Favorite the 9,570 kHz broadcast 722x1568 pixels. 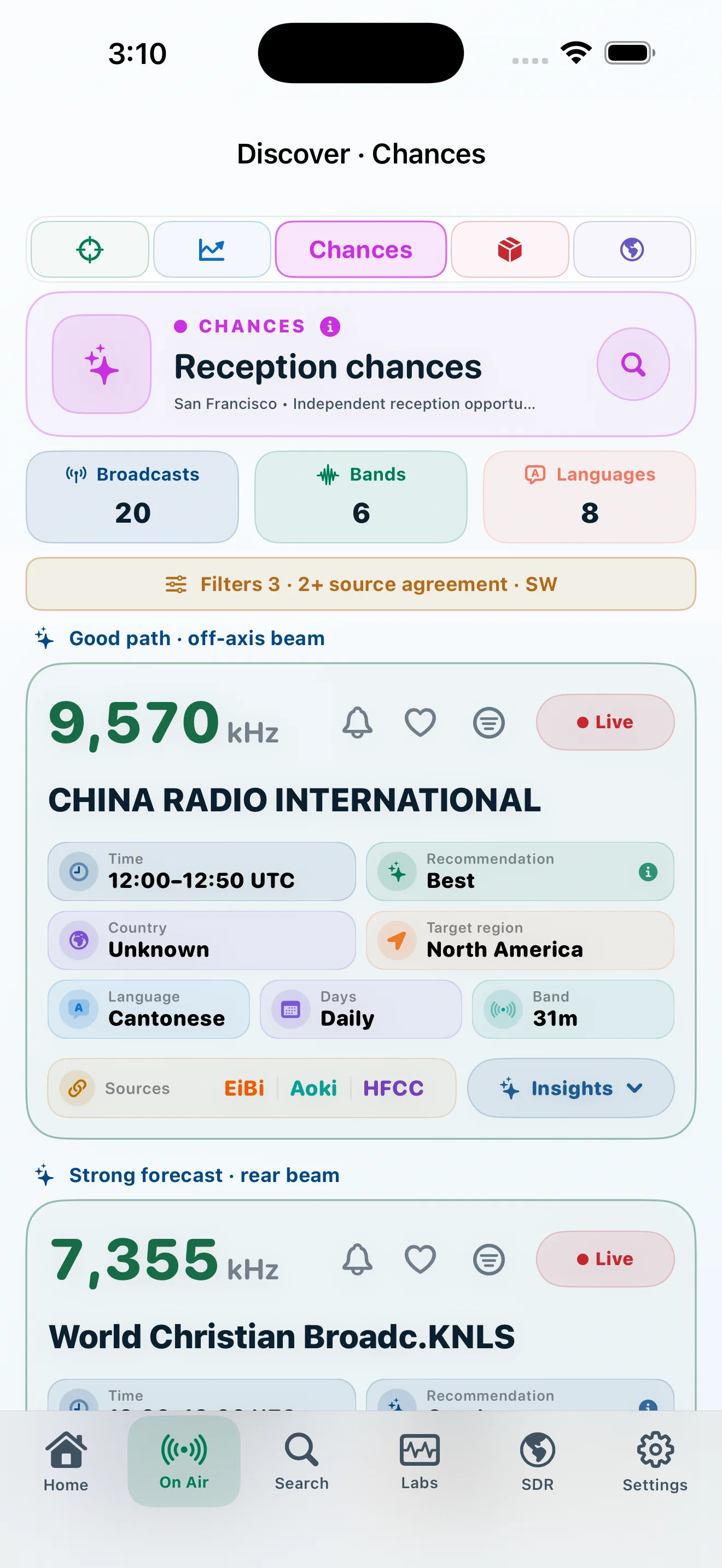421,723
